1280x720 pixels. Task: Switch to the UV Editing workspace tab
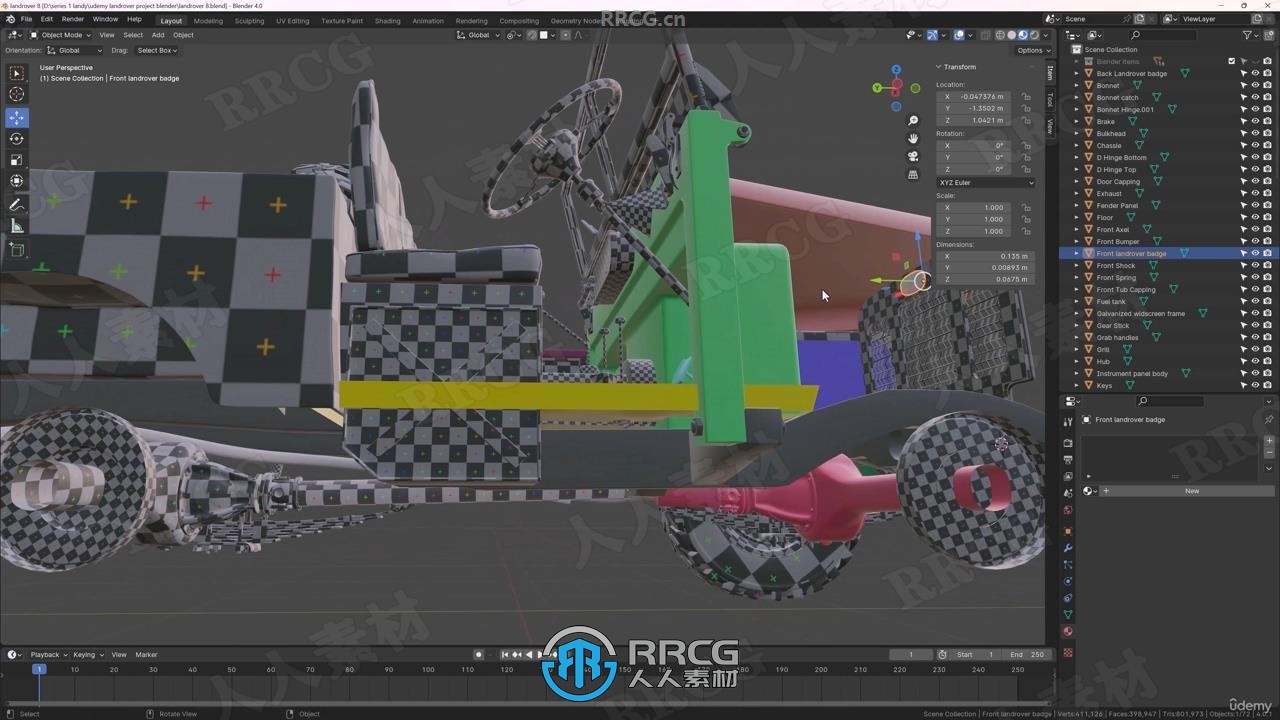click(x=292, y=21)
